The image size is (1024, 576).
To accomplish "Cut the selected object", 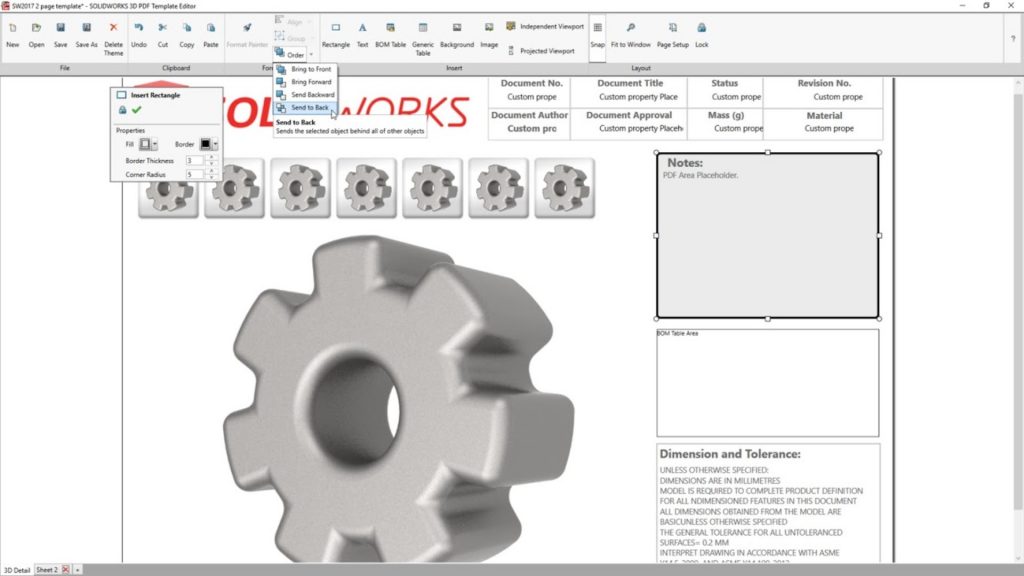I will tap(163, 35).
